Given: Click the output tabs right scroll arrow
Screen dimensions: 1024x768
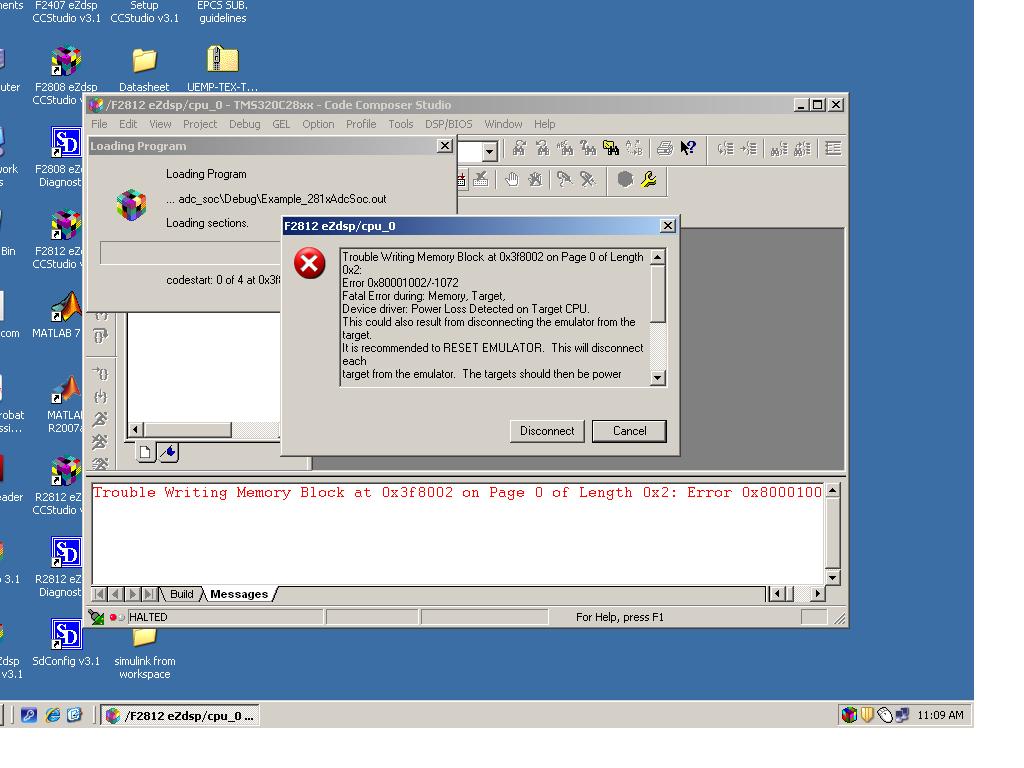Looking at the screenshot, I should coord(817,594).
